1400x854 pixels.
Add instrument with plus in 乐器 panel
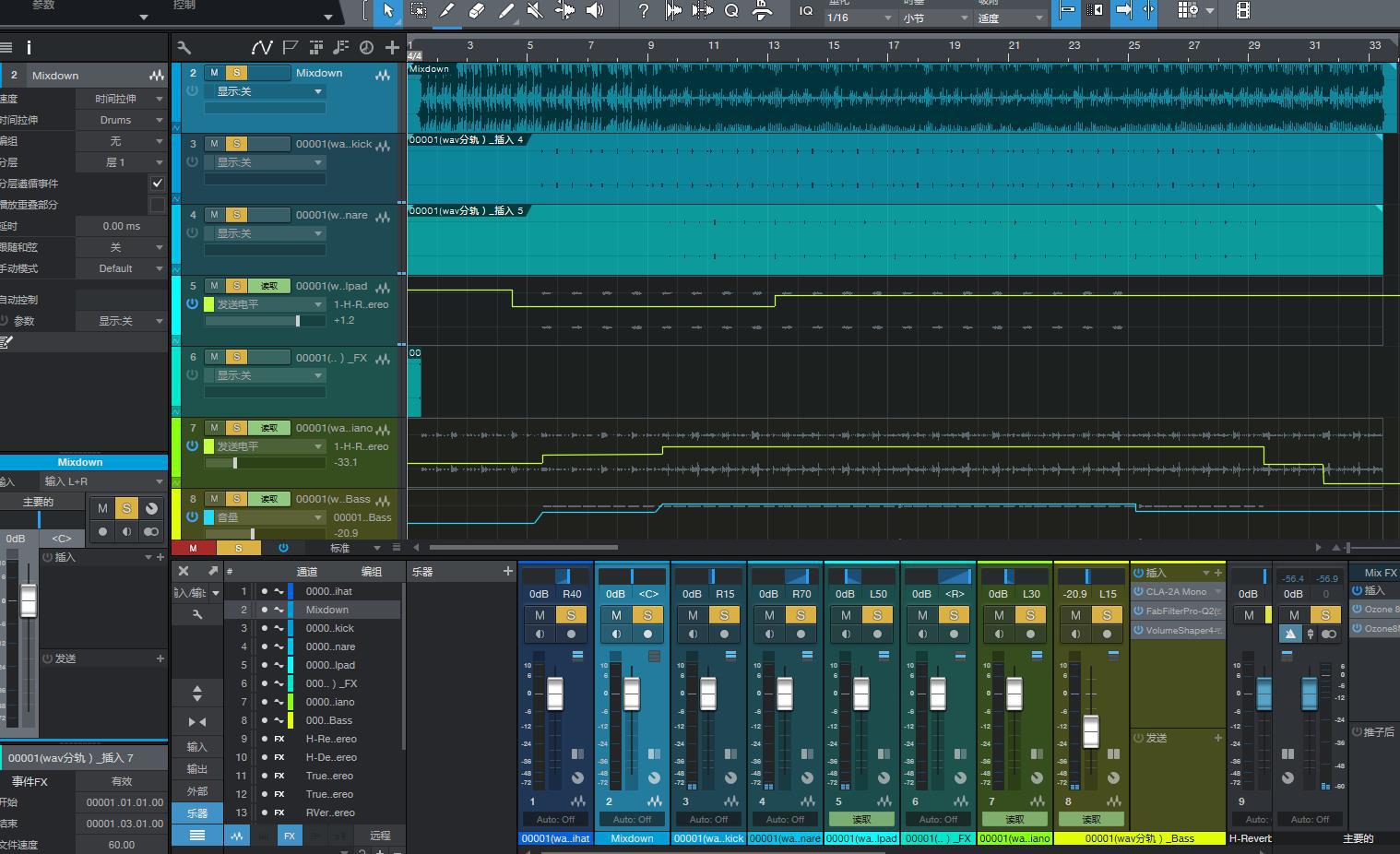click(x=507, y=572)
